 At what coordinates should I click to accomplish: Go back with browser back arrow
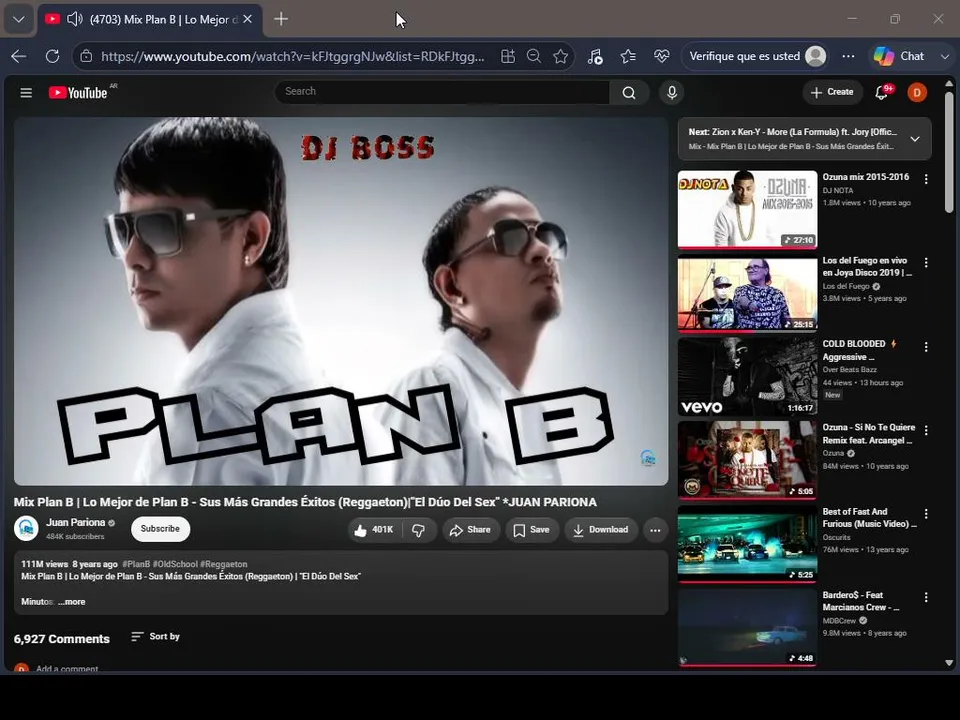click(x=18, y=56)
